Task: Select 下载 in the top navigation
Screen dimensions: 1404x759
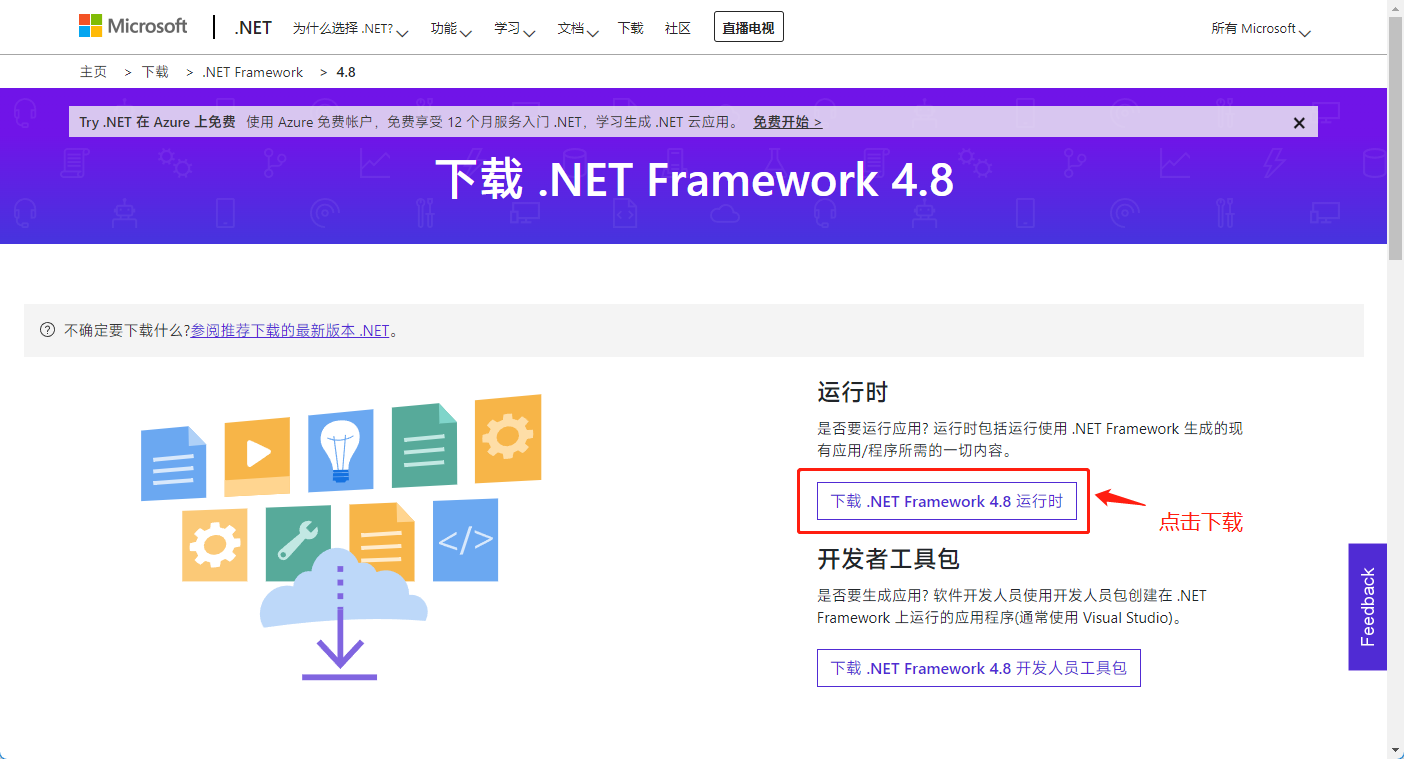Action: coord(631,29)
